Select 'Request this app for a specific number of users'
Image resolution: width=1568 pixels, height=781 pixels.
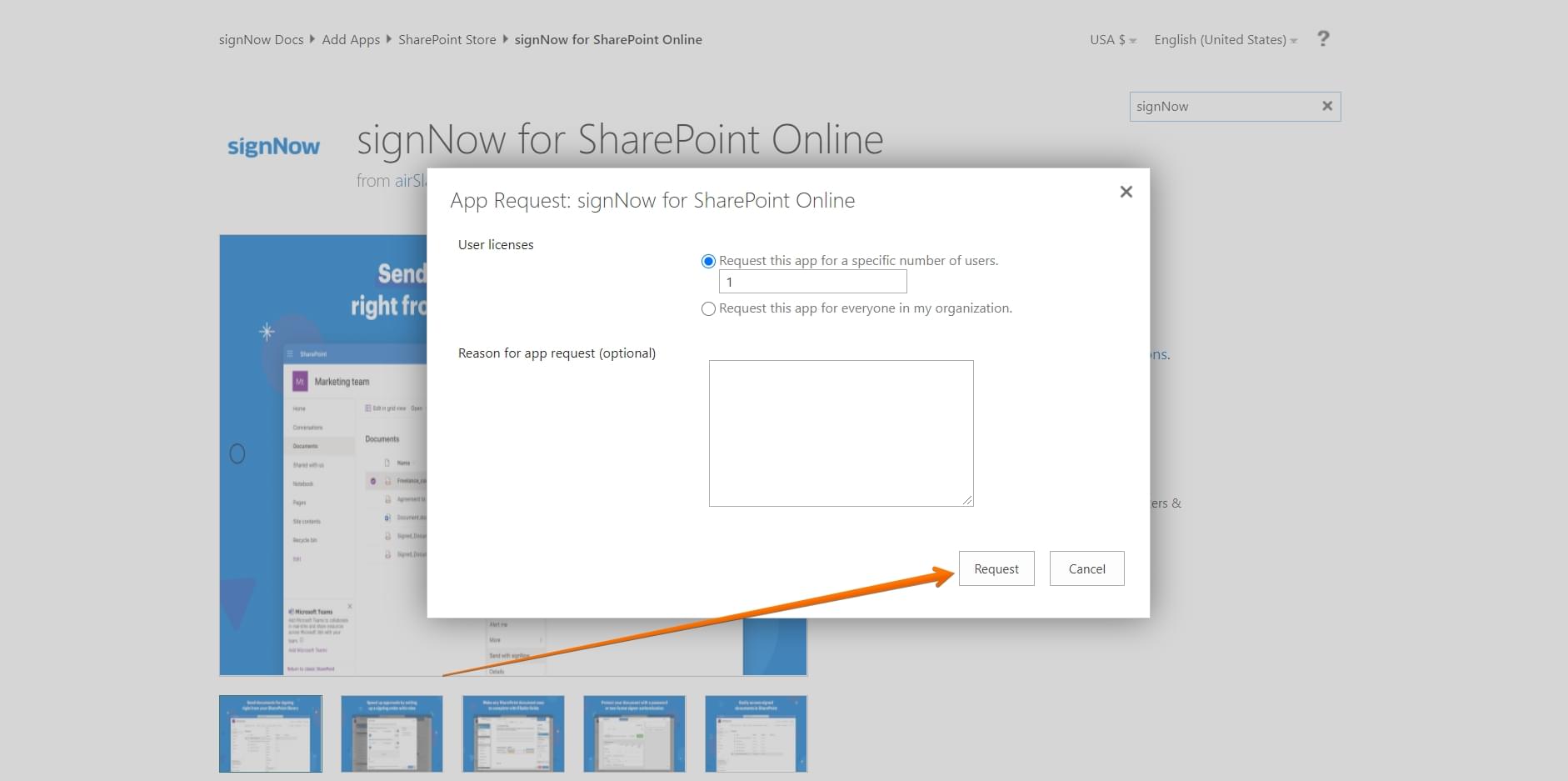[x=708, y=261]
